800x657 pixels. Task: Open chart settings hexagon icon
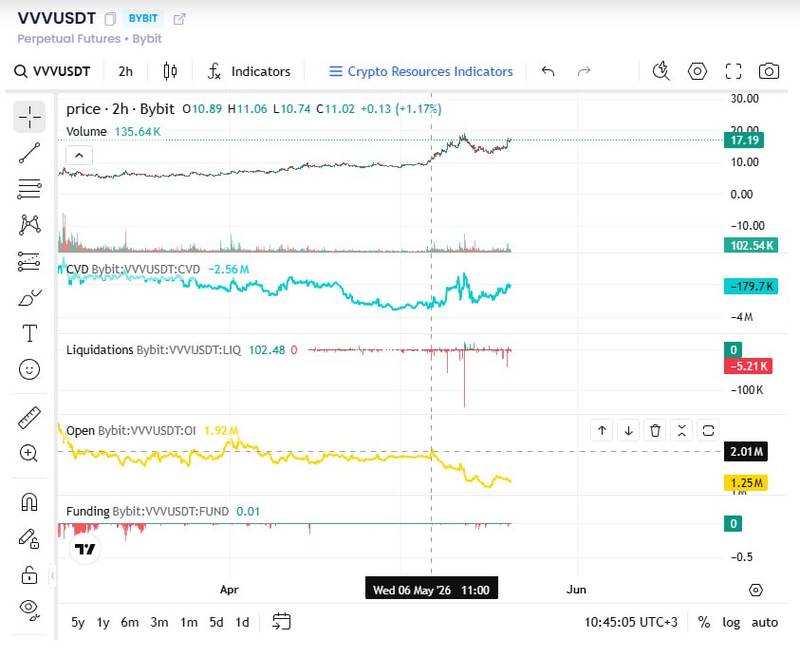pos(697,71)
